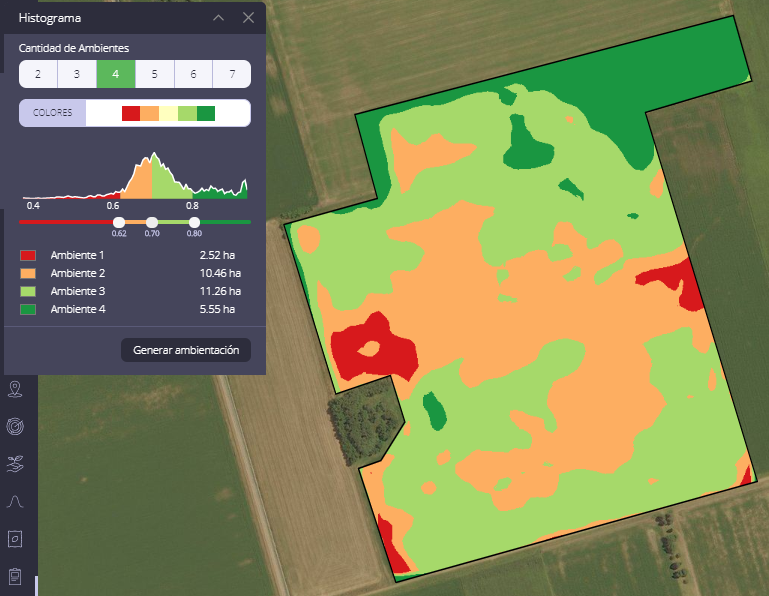Open the field boundary map tool
The image size is (769, 596).
point(15,539)
